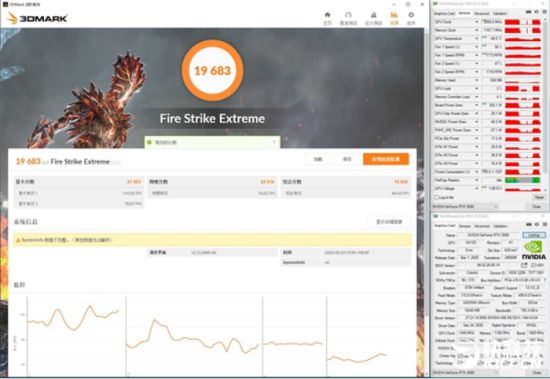Open the 3DMark benchmarks headphone icon
The image size is (550, 379).
(348, 15)
